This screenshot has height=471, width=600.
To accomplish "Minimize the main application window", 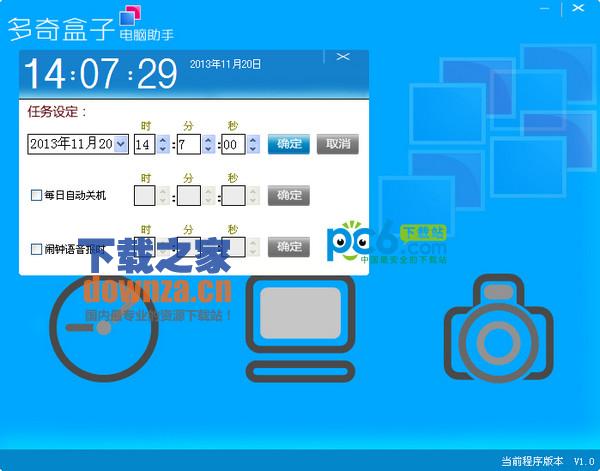I will tap(544, 8).
